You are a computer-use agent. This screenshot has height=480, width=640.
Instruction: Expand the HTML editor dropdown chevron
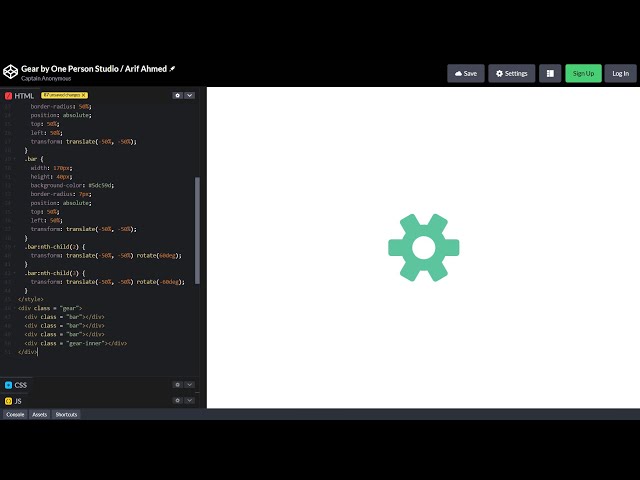(x=189, y=96)
